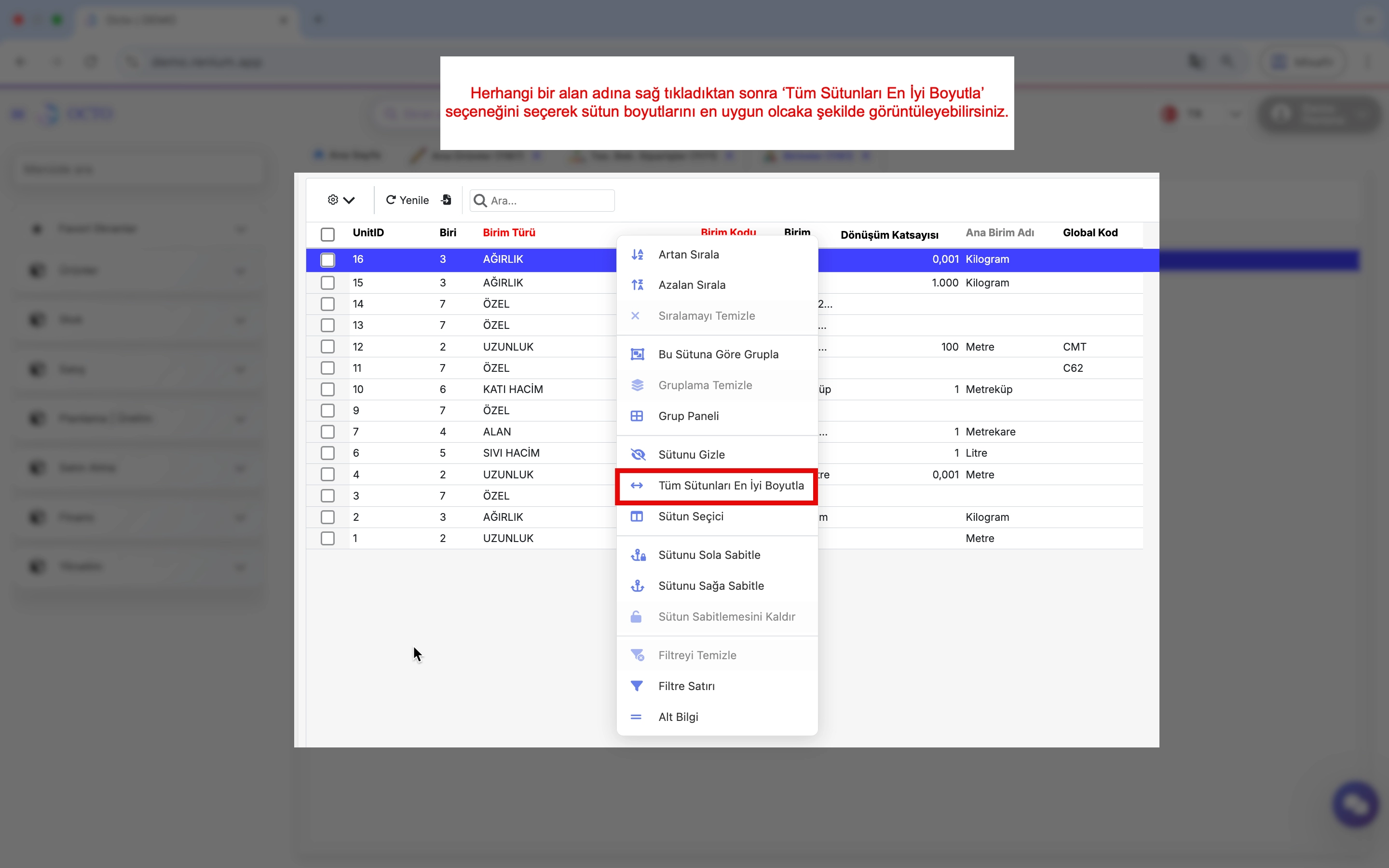
Task: Click the Global Kod column header
Action: pyautogui.click(x=1090, y=232)
